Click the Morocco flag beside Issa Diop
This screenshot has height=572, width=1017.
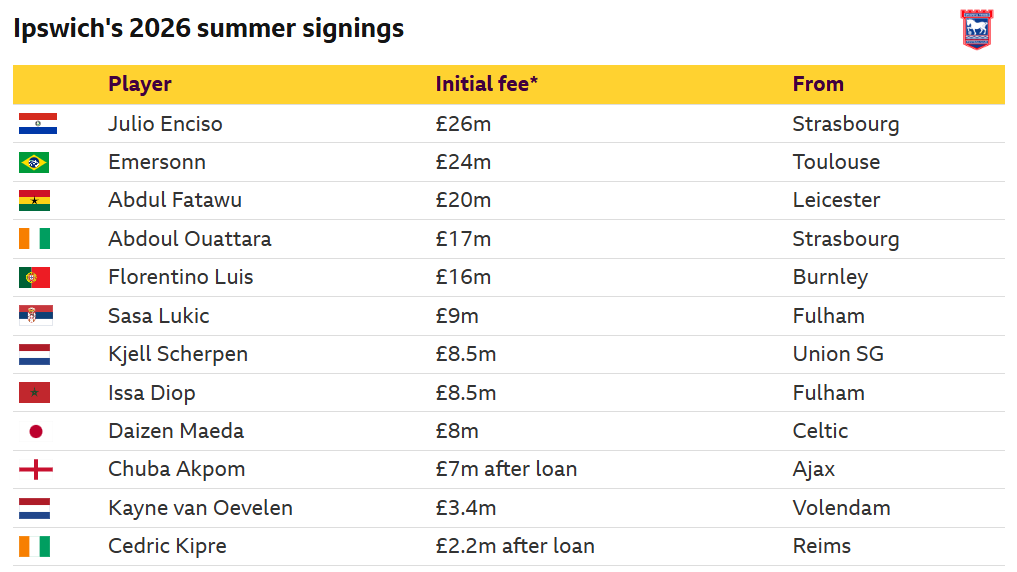(34, 392)
